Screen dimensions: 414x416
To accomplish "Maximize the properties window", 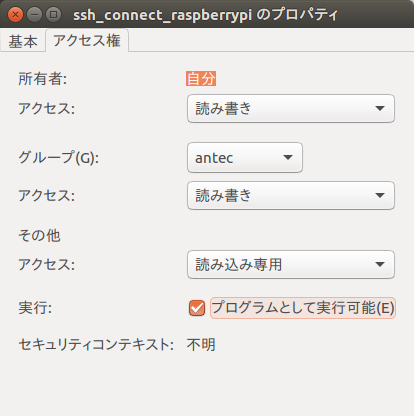I will point(53,15).
